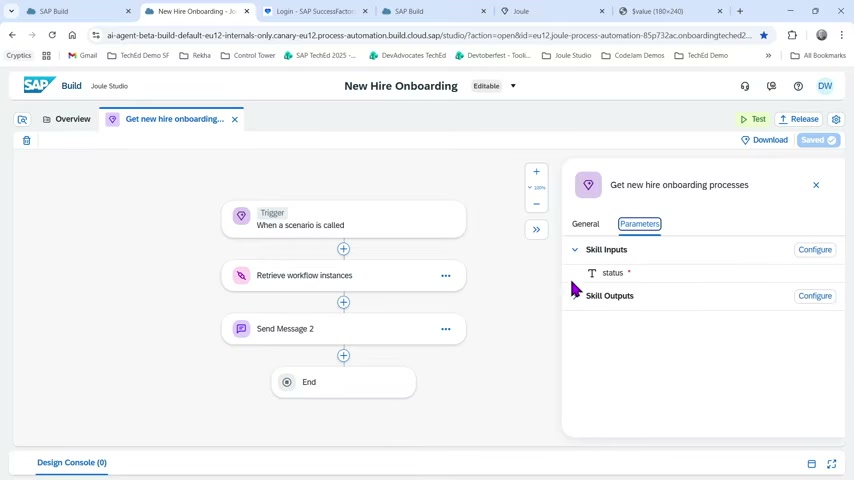854x480 pixels.
Task: Click the Send Message 2 chat icon
Action: [241, 329]
